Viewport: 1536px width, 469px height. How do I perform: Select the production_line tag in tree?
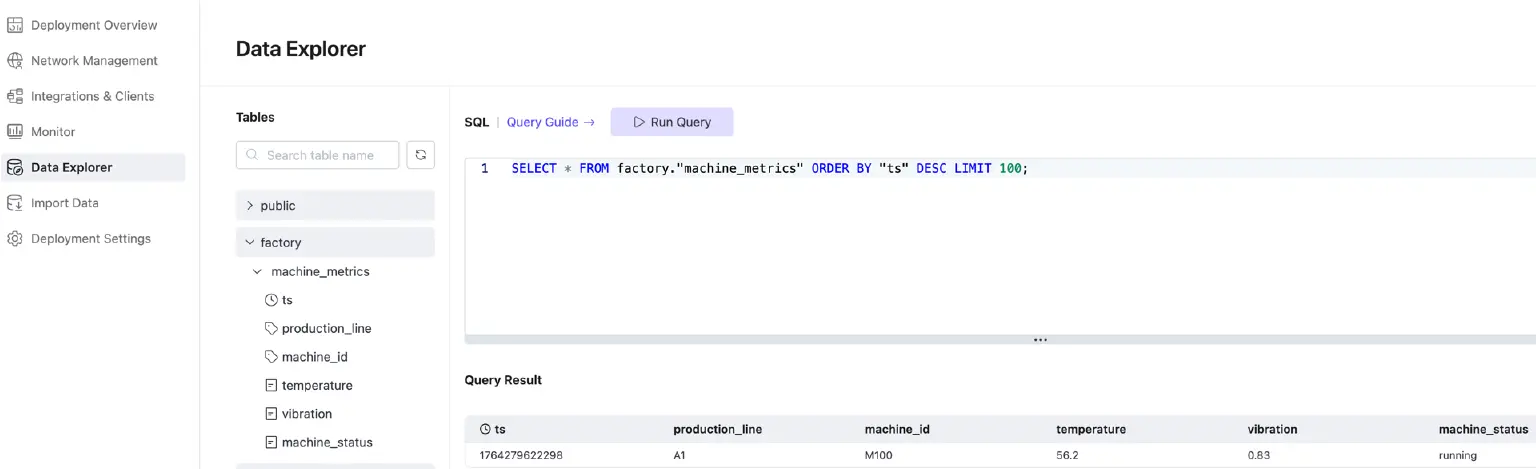click(326, 329)
